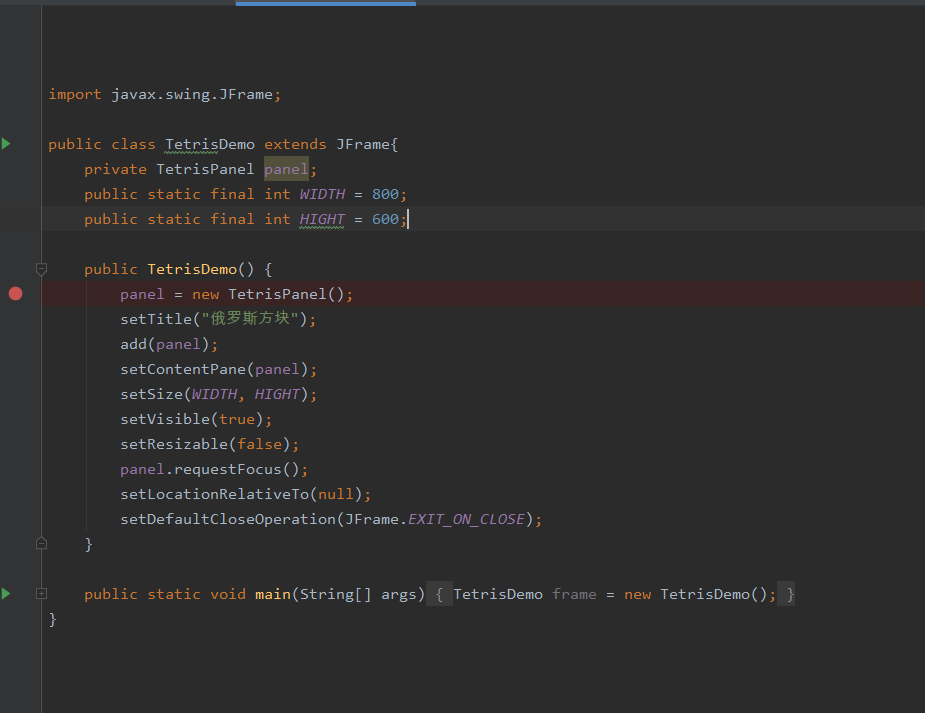Viewport: 925px width, 713px height.
Task: Click the value 800
Action: click(385, 194)
